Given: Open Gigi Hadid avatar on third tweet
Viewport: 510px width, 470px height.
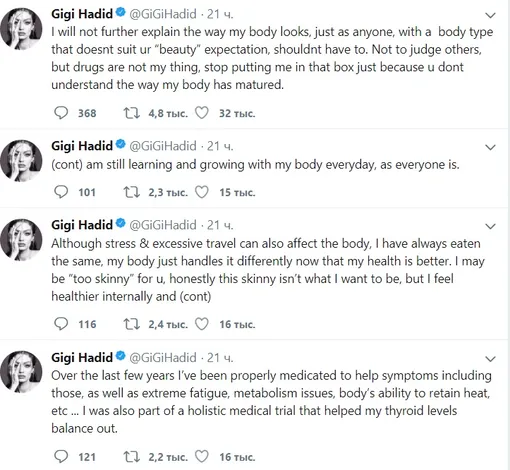Looking at the screenshot, I should click(x=21, y=240).
